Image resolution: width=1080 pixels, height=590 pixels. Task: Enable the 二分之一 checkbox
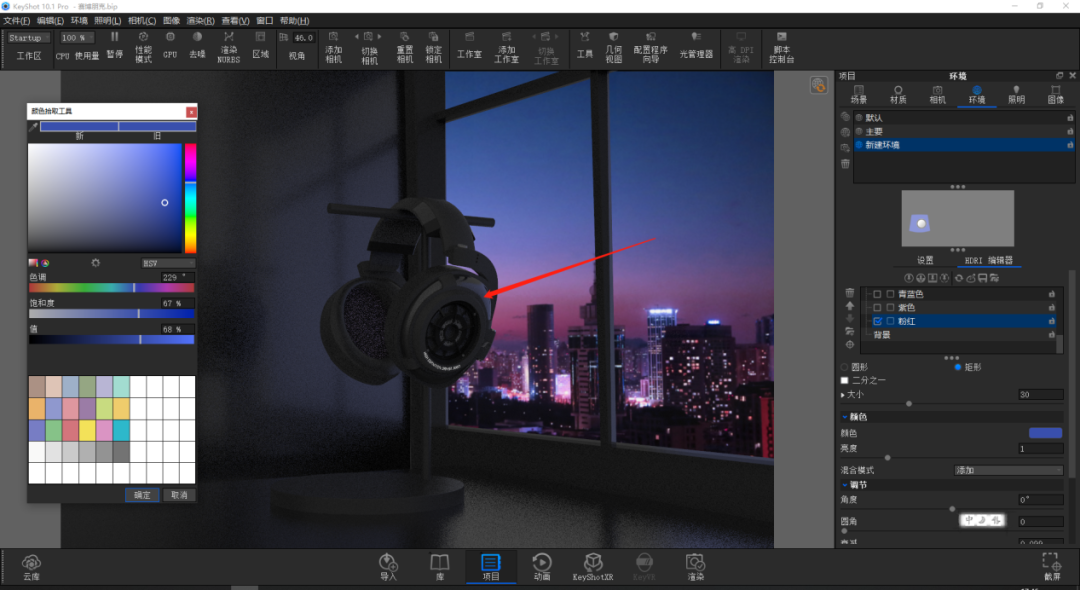(x=844, y=380)
